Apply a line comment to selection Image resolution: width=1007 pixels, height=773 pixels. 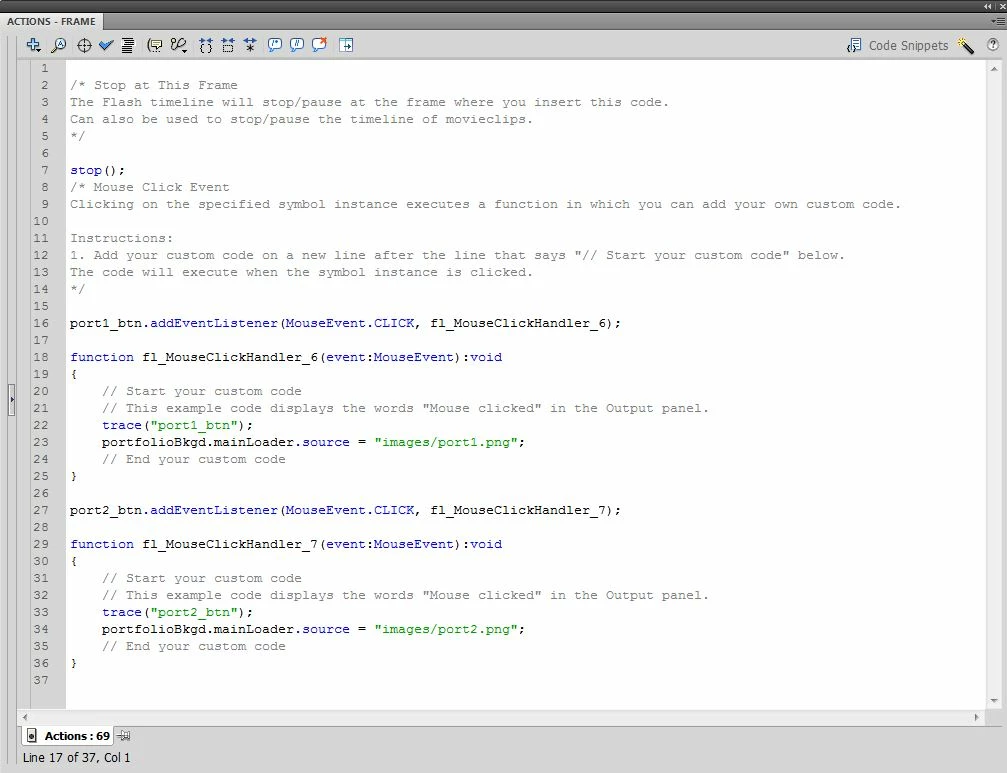tap(297, 45)
